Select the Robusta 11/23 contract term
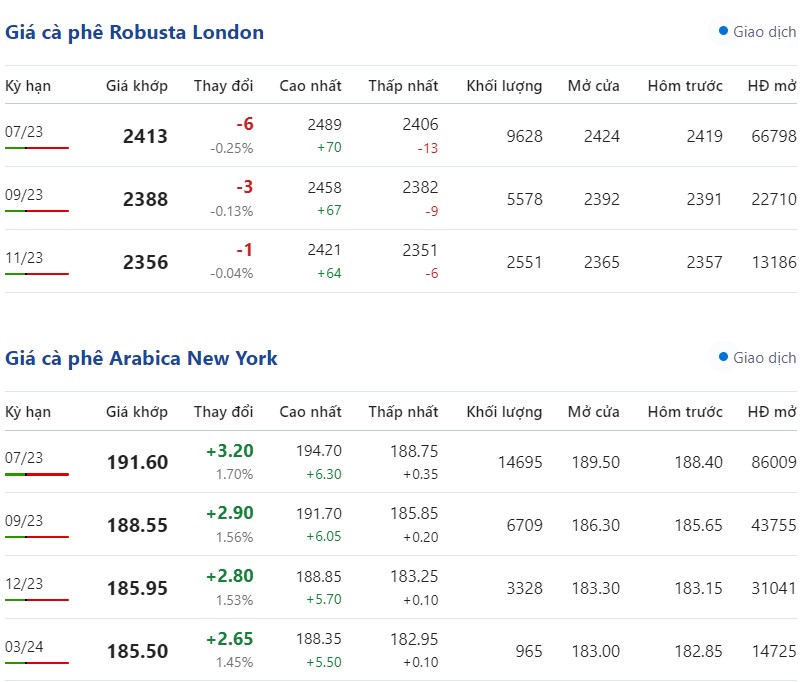Screen dimensions: 805x682 click(24, 257)
